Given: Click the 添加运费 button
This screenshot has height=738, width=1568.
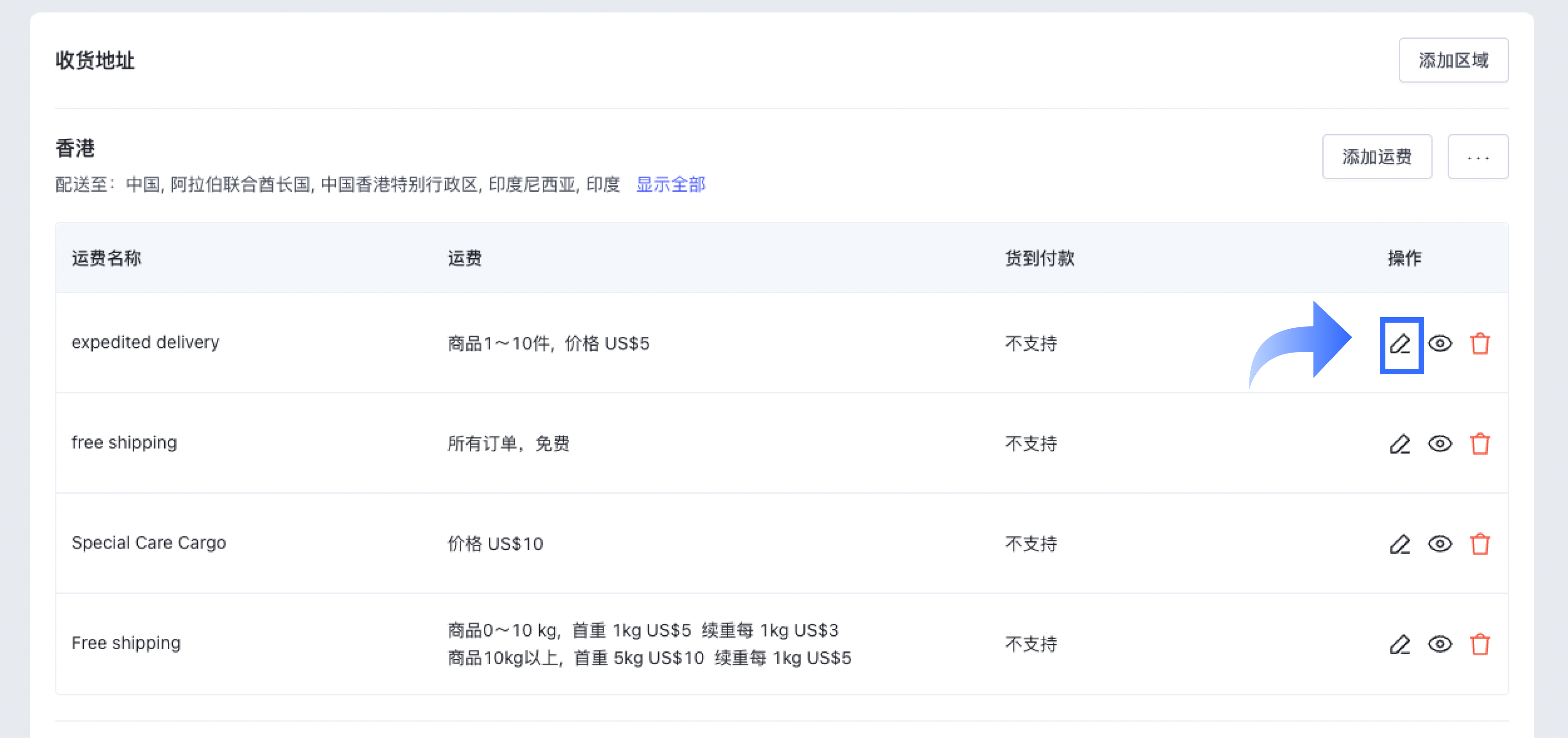Looking at the screenshot, I should tap(1376, 157).
